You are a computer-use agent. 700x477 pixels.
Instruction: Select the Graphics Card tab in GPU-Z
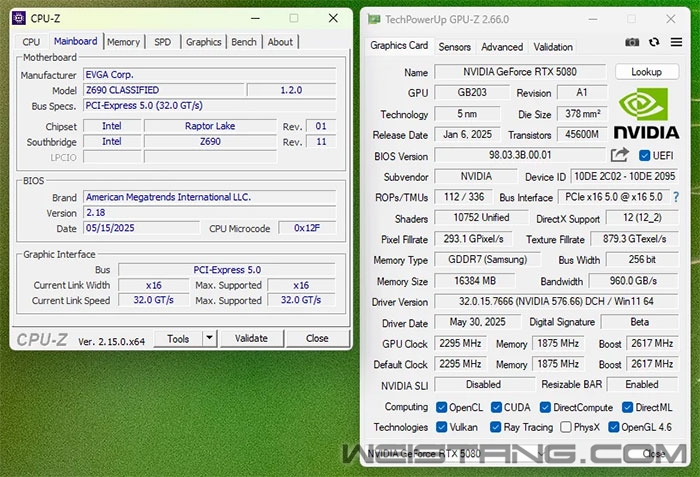coord(399,46)
